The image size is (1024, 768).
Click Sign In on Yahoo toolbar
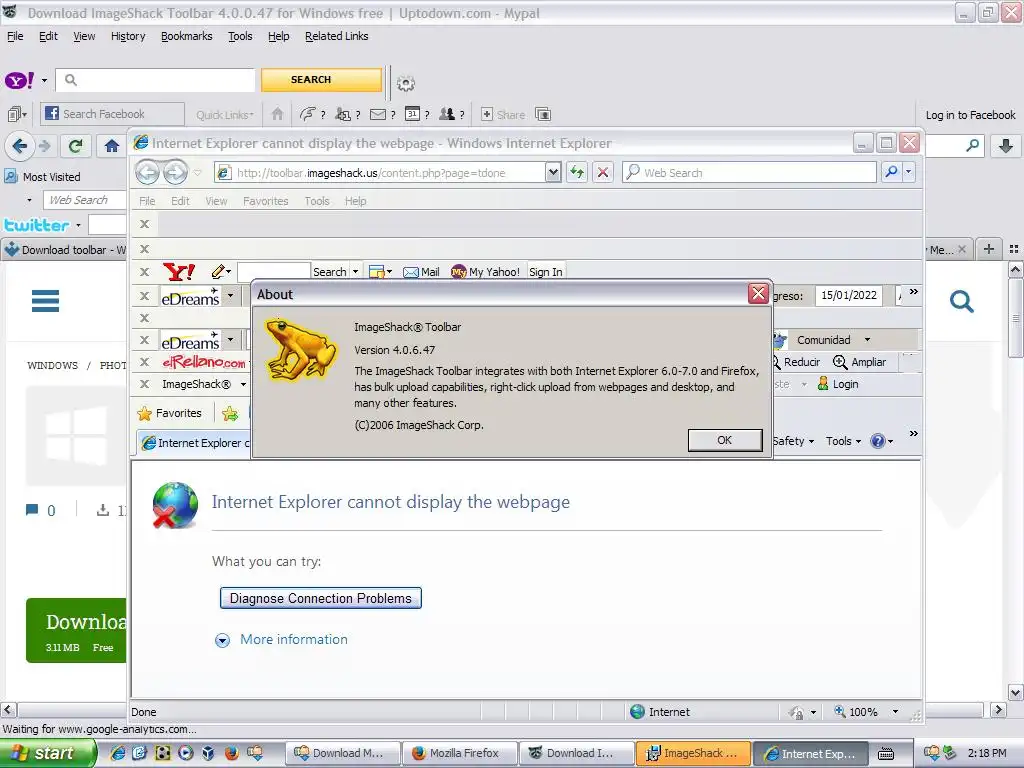tap(545, 272)
